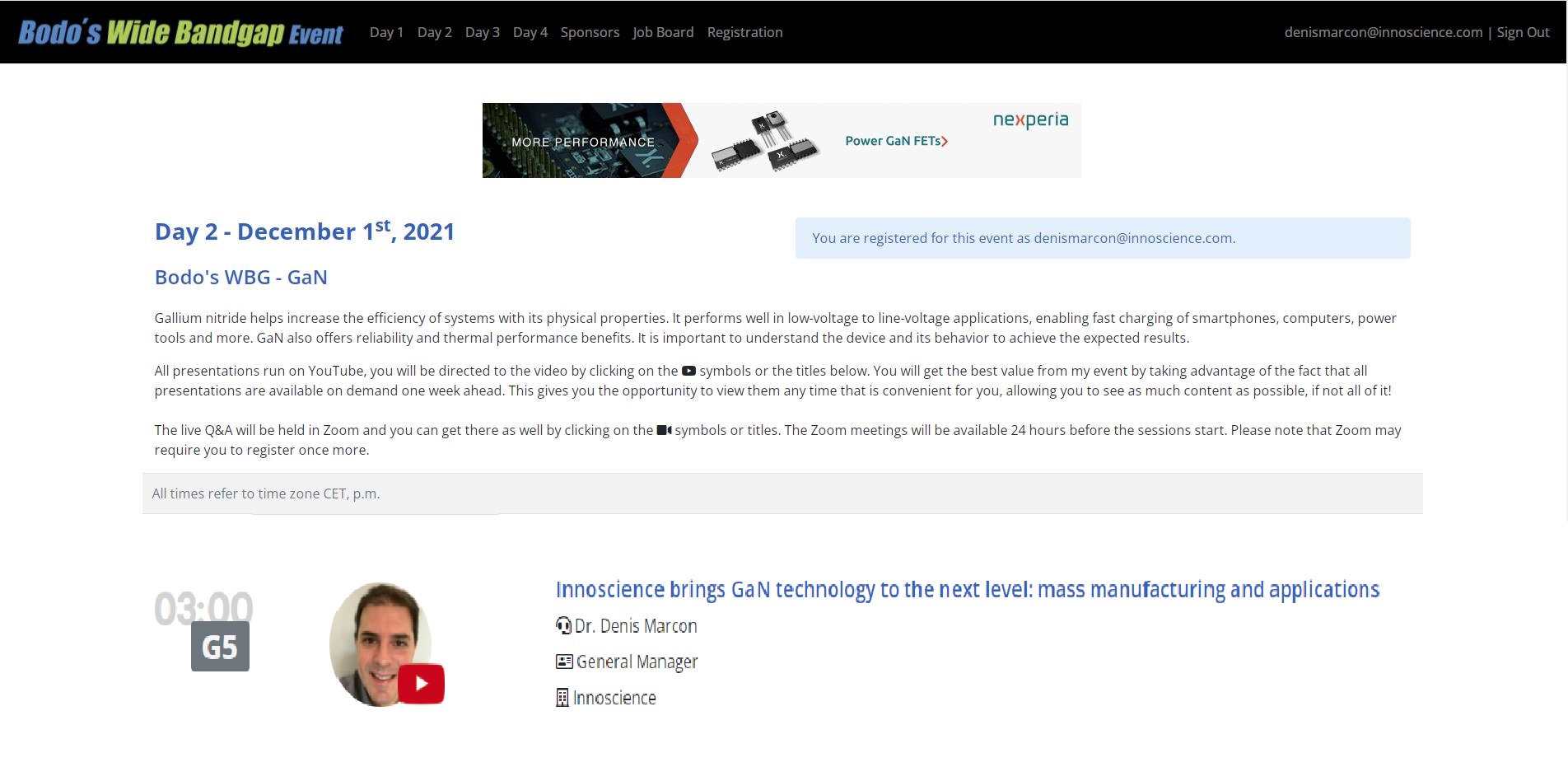Switch to the Day 2 page
This screenshot has width=1568, height=781.
[x=434, y=32]
